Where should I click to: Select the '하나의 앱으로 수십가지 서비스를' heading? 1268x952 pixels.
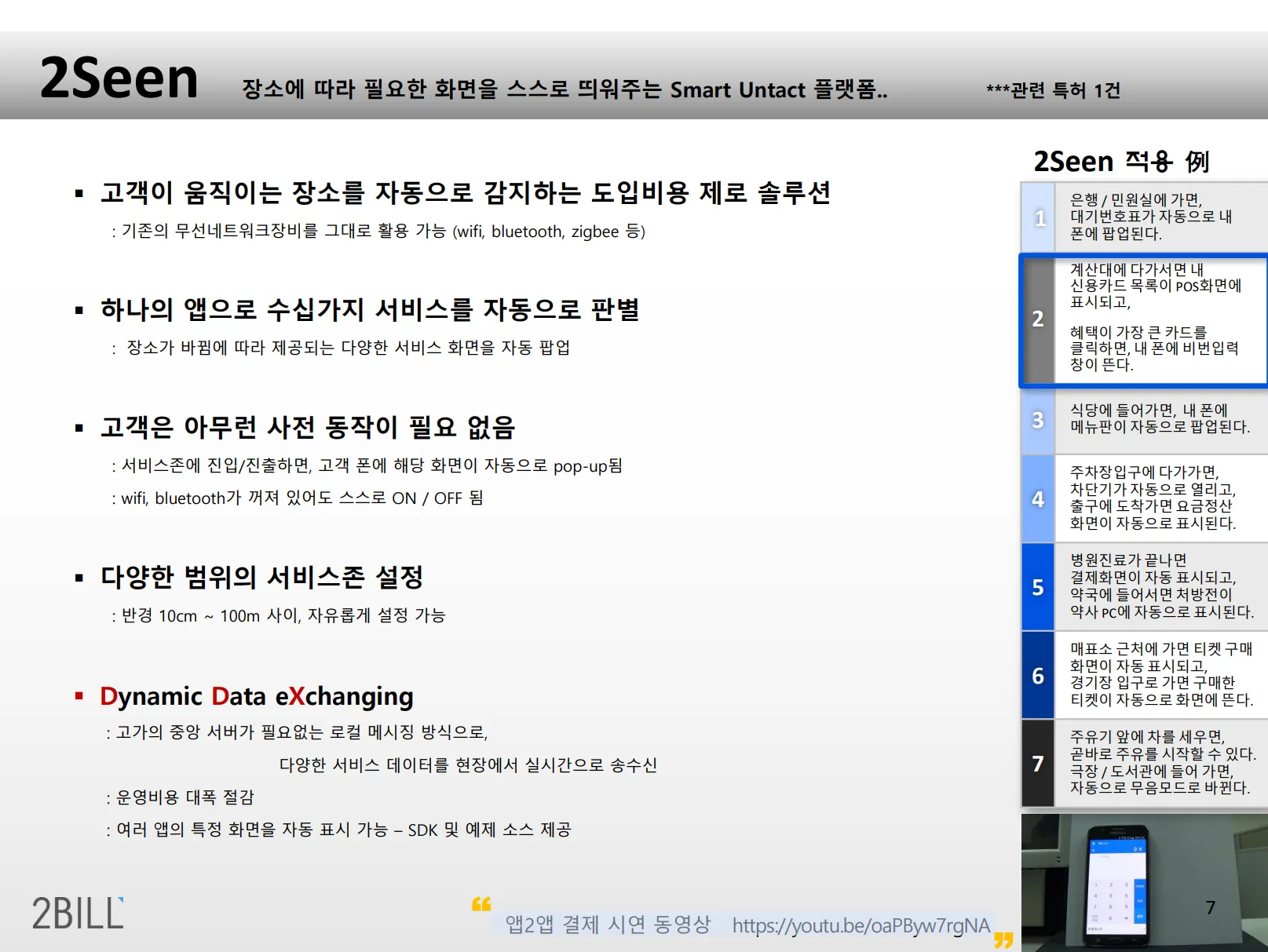[x=369, y=310]
